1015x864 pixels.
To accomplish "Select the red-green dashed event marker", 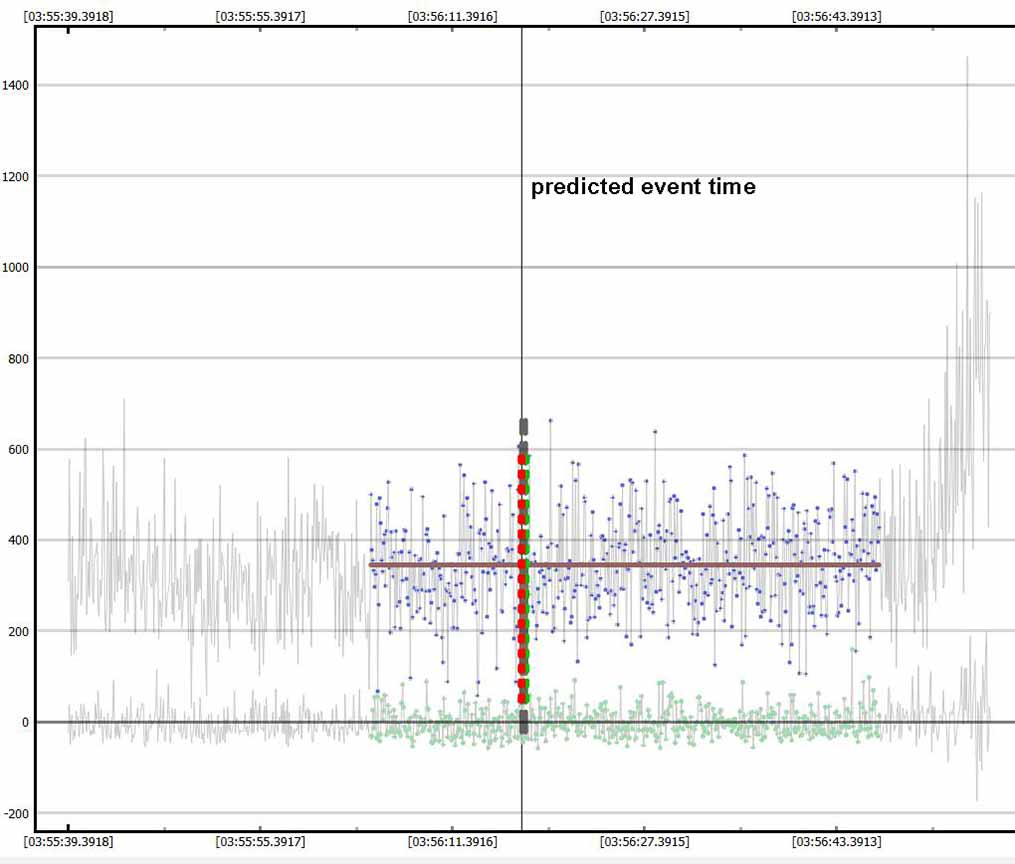I will pyautogui.click(x=523, y=580).
